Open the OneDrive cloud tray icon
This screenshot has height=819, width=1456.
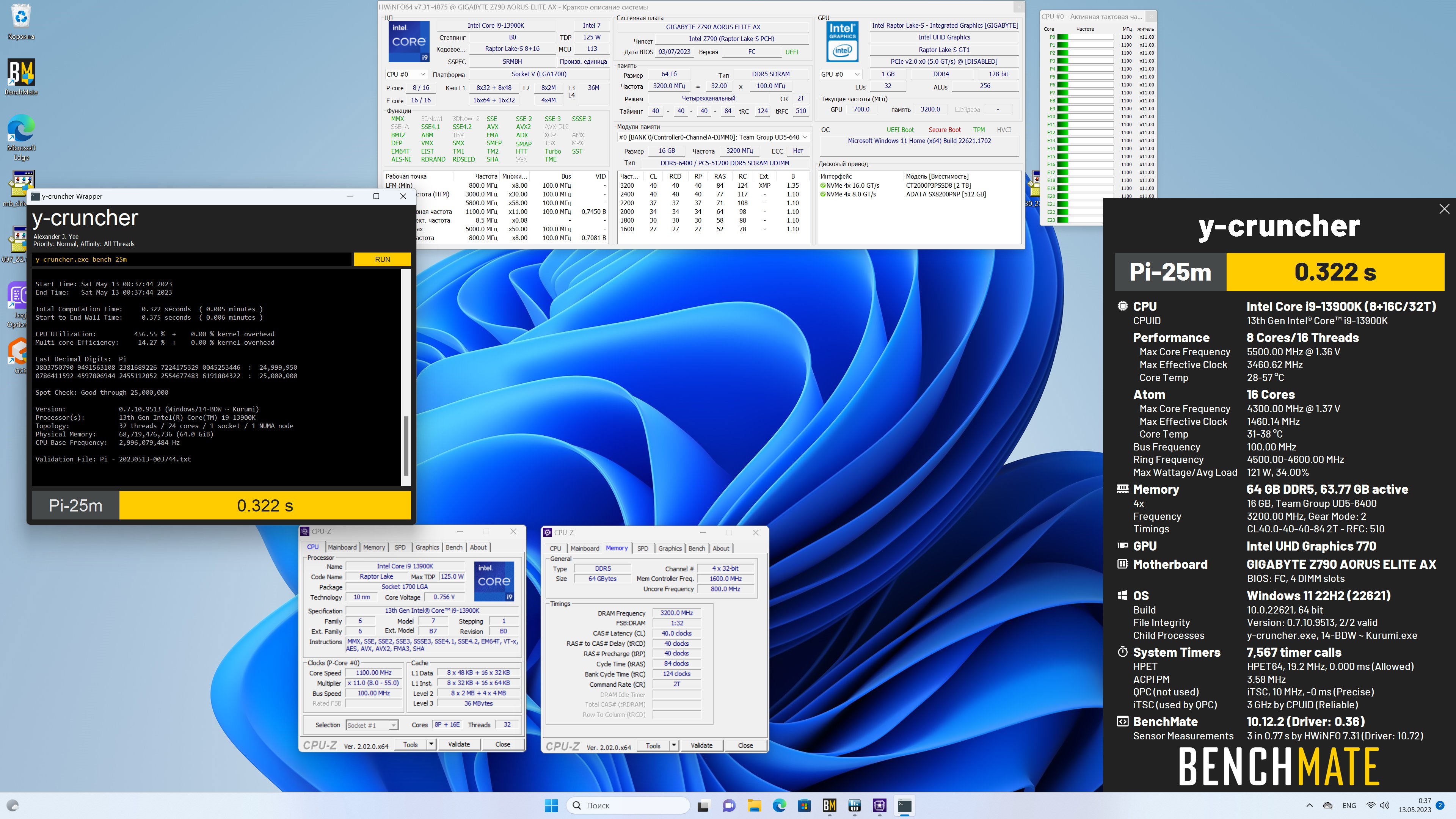[x=1328, y=805]
